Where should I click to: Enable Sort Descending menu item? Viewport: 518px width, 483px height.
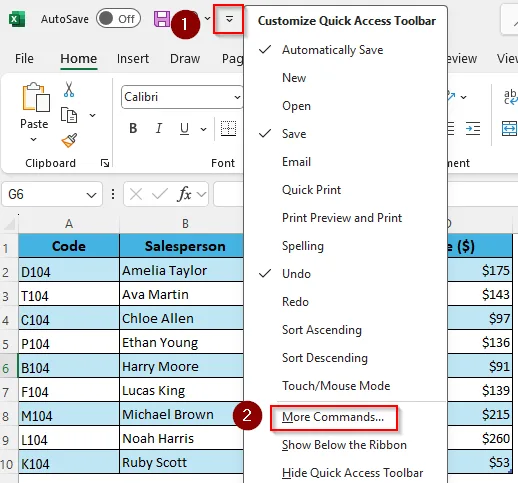[345, 358]
